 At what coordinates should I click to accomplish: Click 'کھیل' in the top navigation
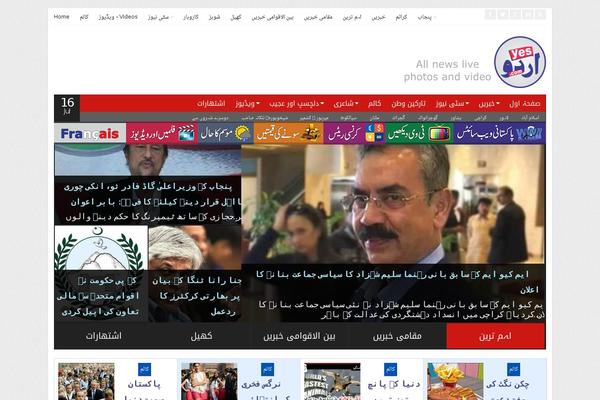[236, 17]
